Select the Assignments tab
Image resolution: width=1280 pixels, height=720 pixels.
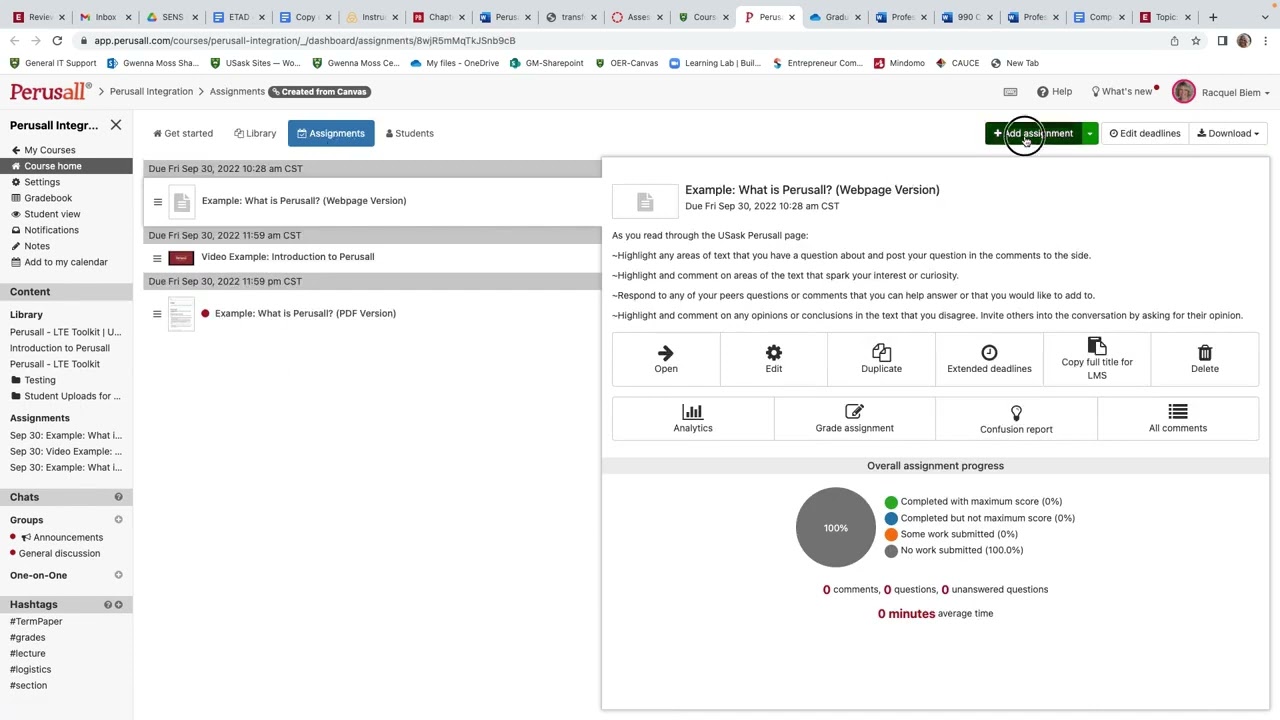pos(331,133)
